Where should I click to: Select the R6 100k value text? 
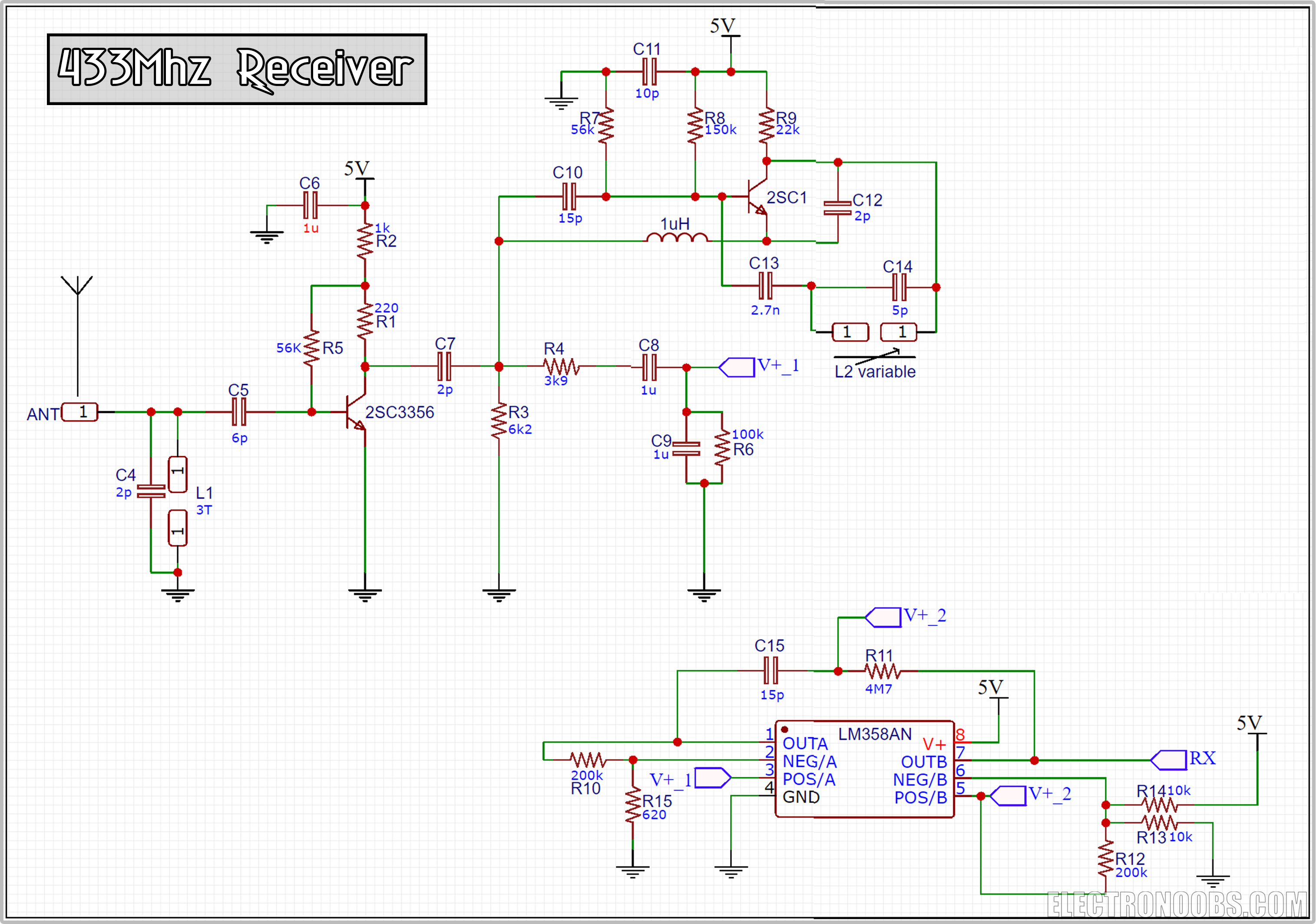747,434
